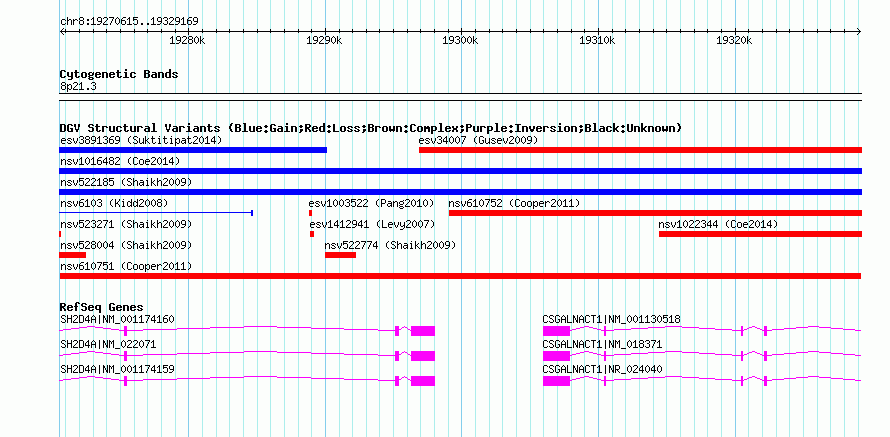Screen dimensions: 890x437
Task: Click the 19300k ruler tick label
Action: (x=460, y=41)
